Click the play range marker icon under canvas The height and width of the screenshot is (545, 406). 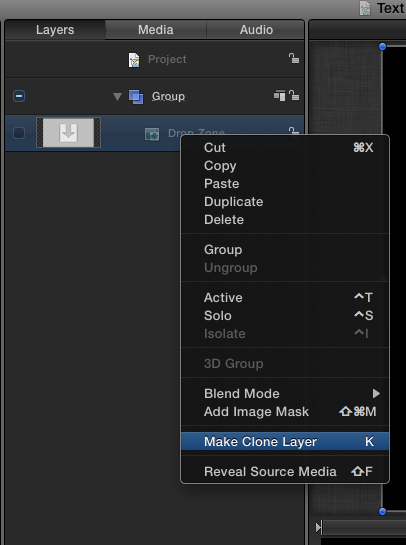point(319,528)
